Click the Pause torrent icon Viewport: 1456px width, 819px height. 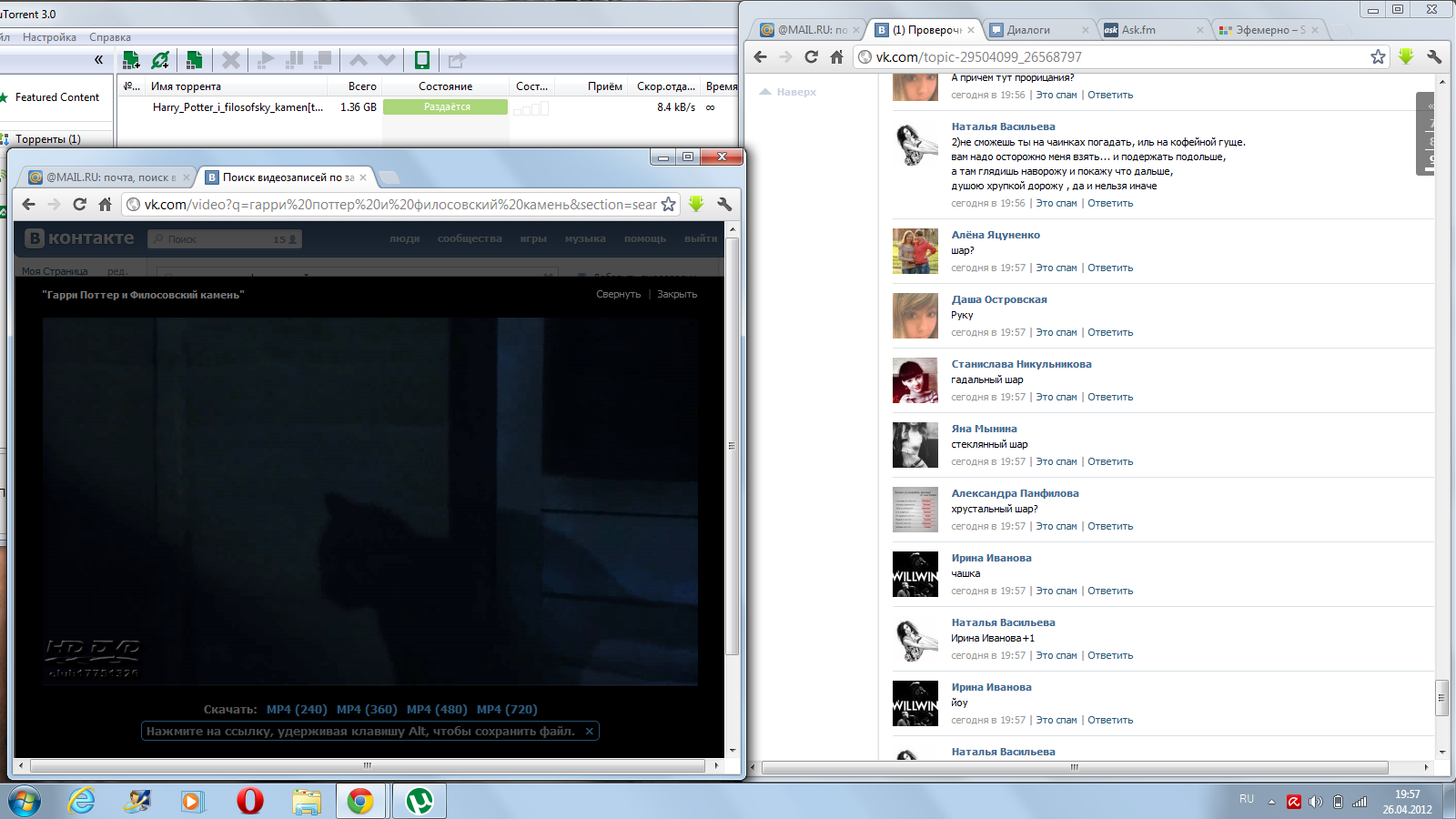[294, 60]
